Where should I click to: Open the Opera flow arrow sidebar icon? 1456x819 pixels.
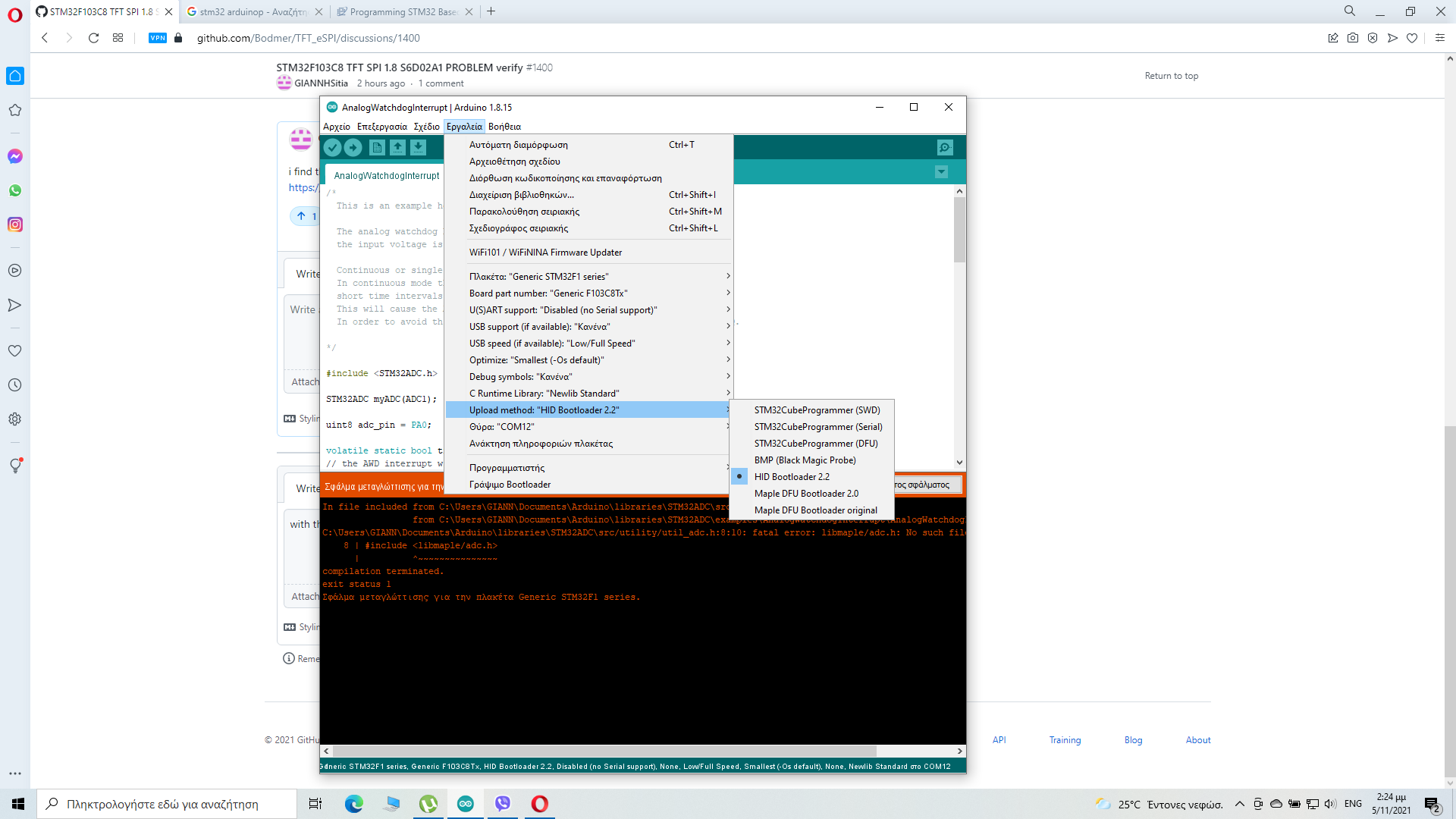[x=14, y=305]
